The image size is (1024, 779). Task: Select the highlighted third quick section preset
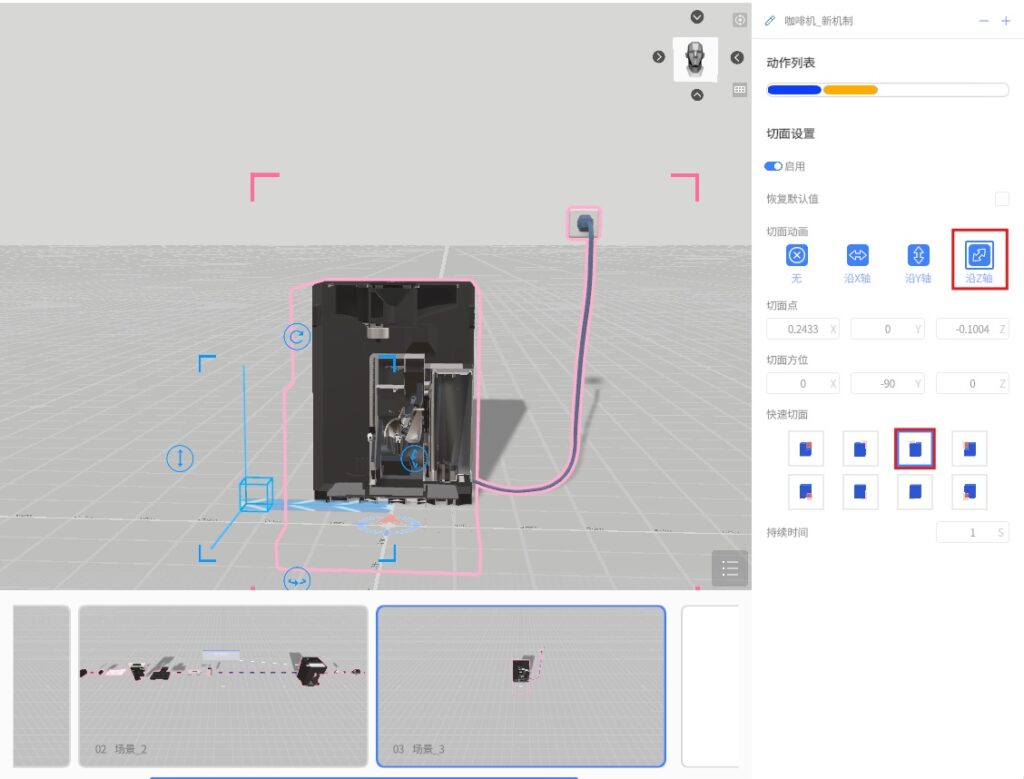[x=914, y=449]
